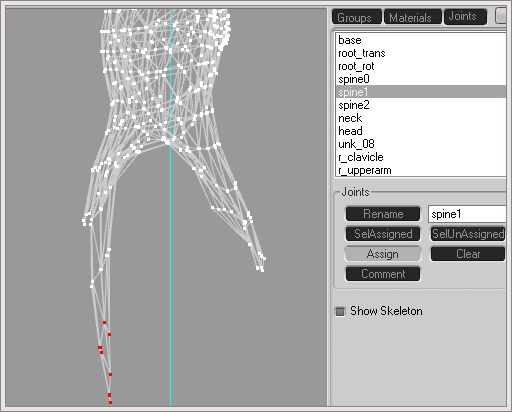512x412 pixels.
Task: Switch to the Groups tab
Action: (x=356, y=17)
